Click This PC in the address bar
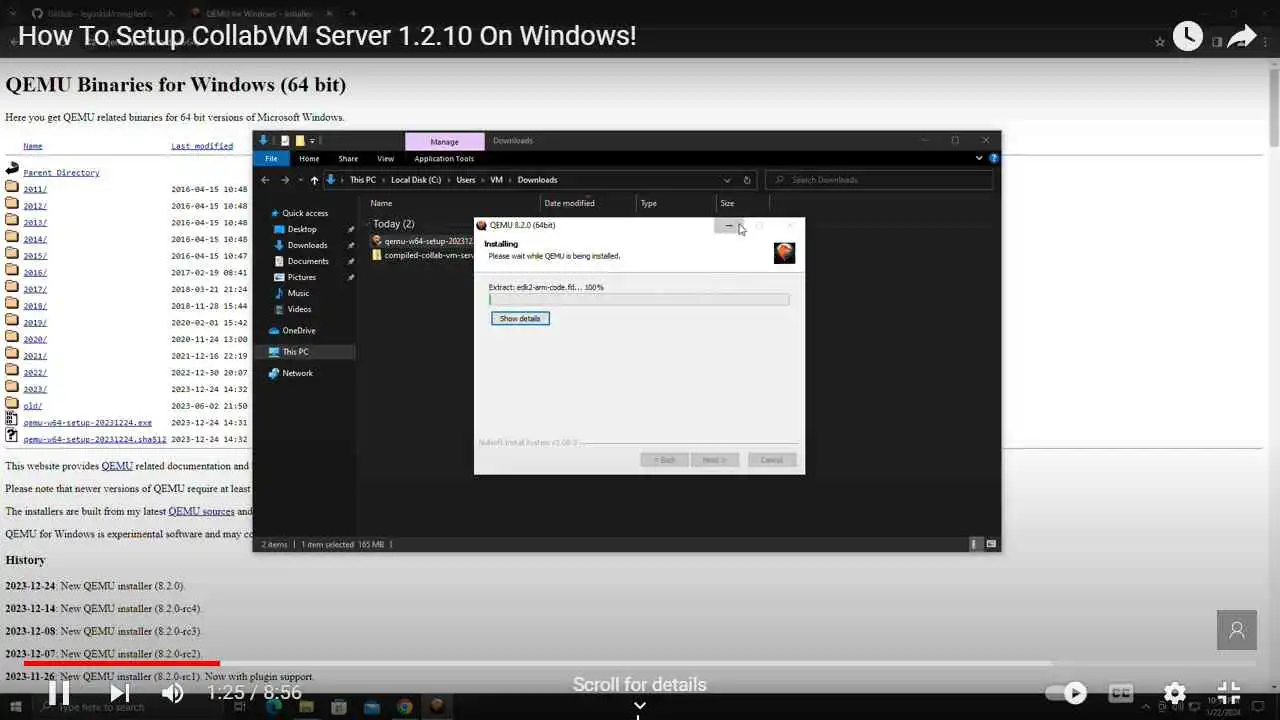 363,180
